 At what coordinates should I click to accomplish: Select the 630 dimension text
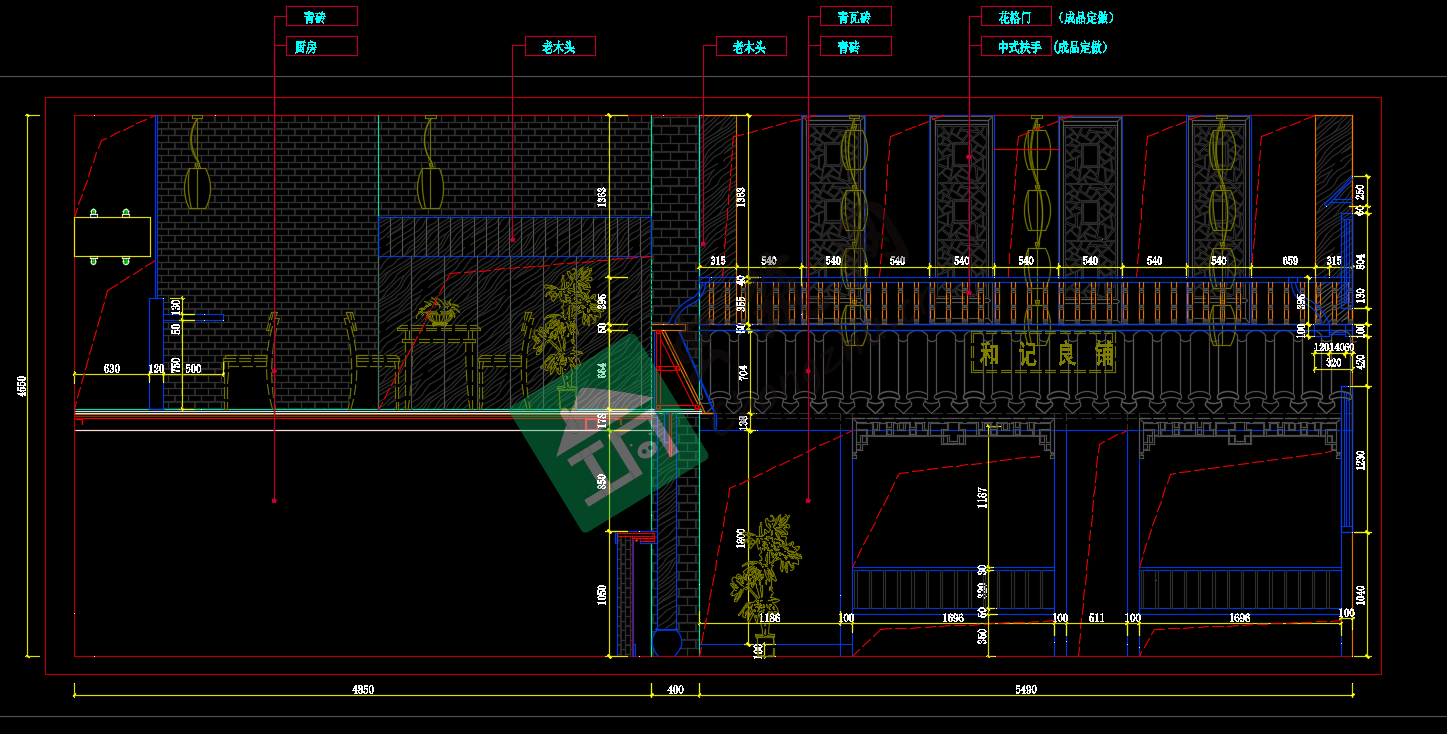[x=112, y=369]
